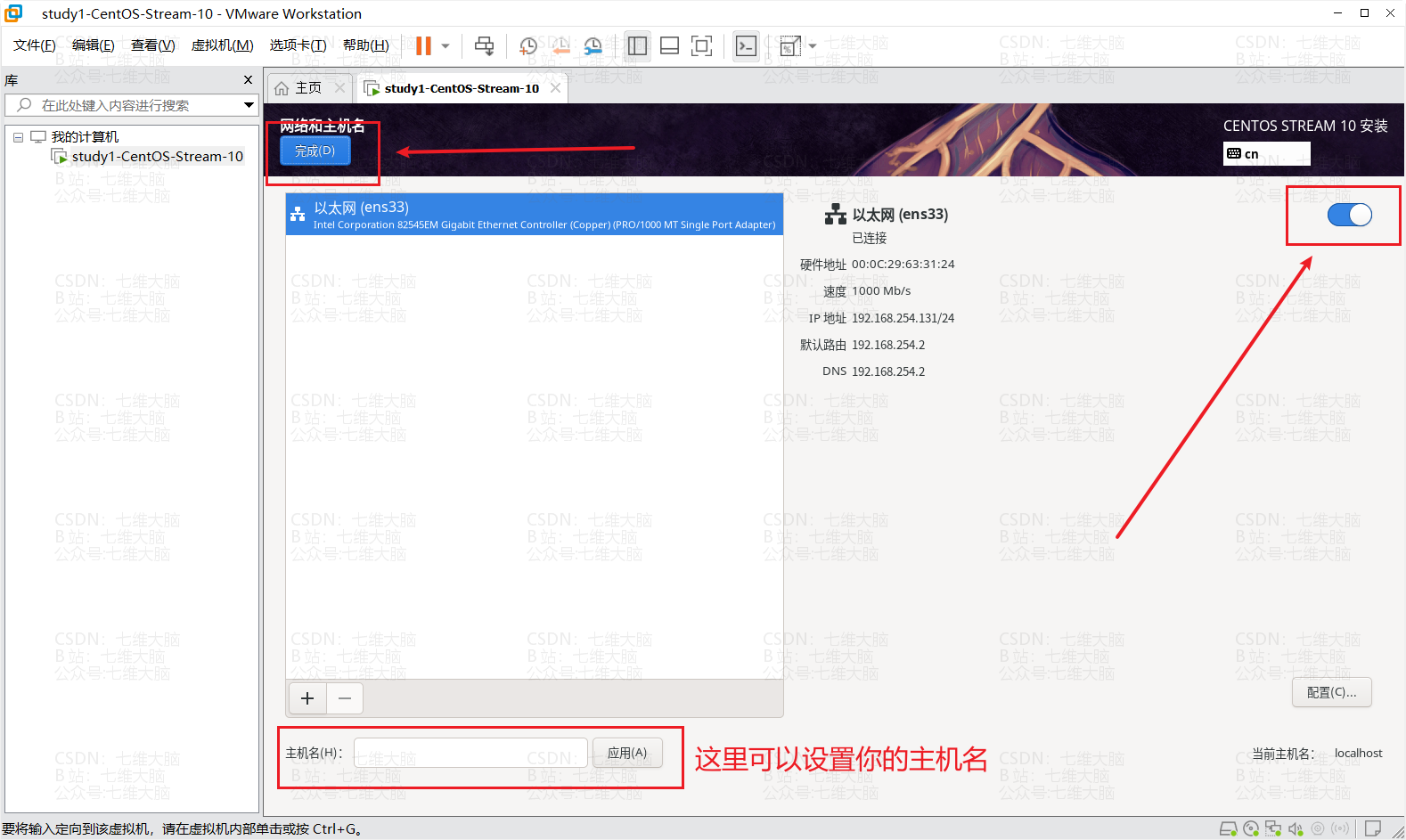Screen dimensions: 1406x840
Task: Select 我的计算机 in the library tree
Action: coord(85,137)
